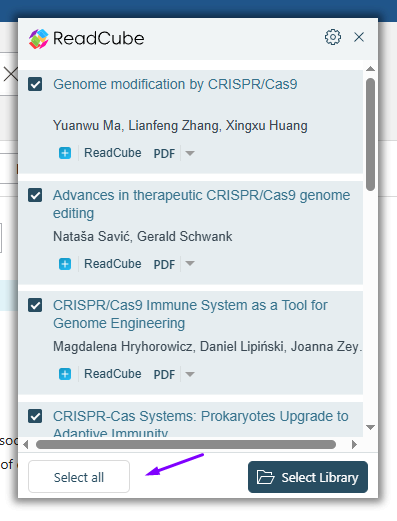This screenshot has width=397, height=521.
Task: Add CRISPR/Cas9 Immune System article with plus icon
Action: point(65,374)
